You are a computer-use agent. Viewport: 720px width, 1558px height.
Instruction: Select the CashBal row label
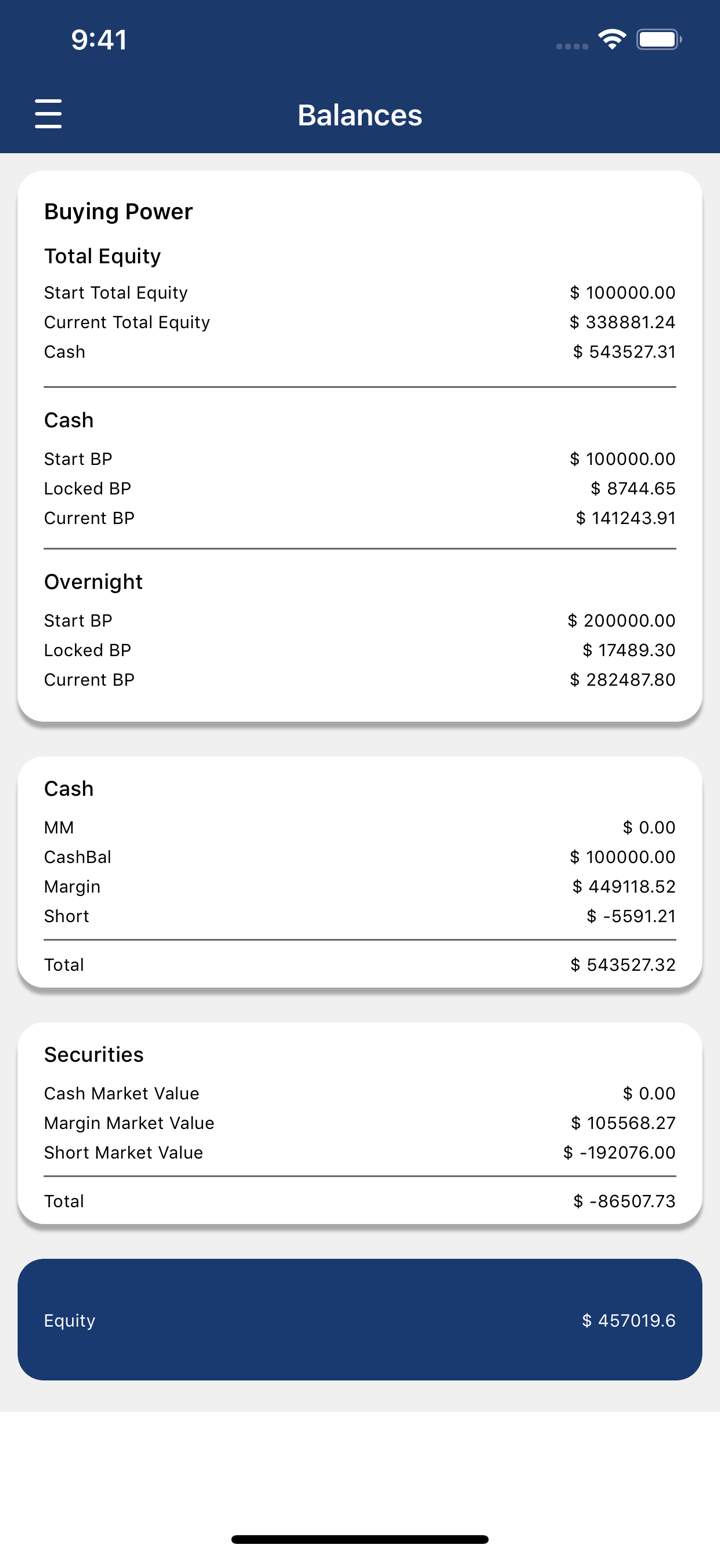pyautogui.click(x=78, y=857)
